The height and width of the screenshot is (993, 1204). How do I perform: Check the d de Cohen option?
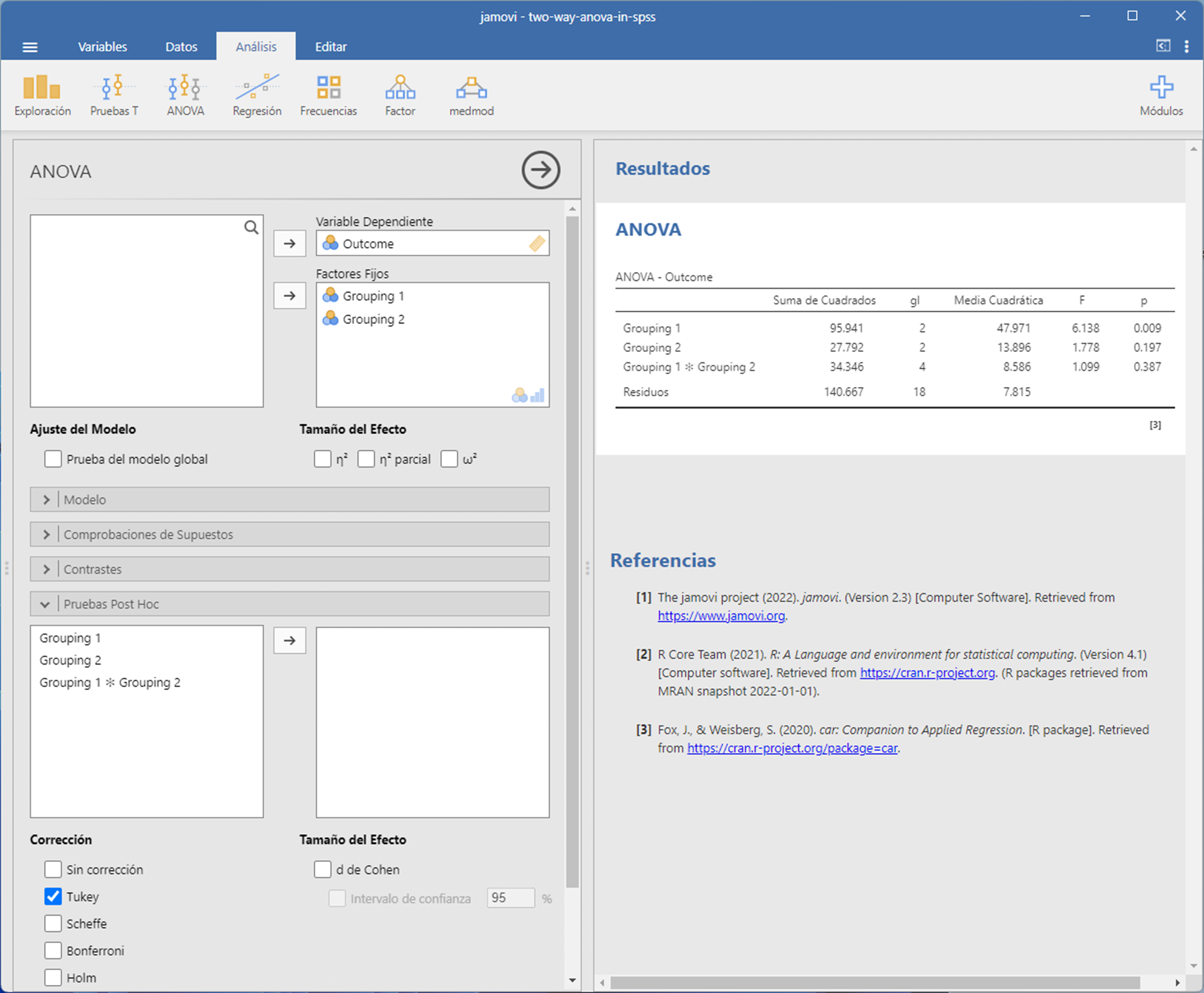(x=323, y=869)
